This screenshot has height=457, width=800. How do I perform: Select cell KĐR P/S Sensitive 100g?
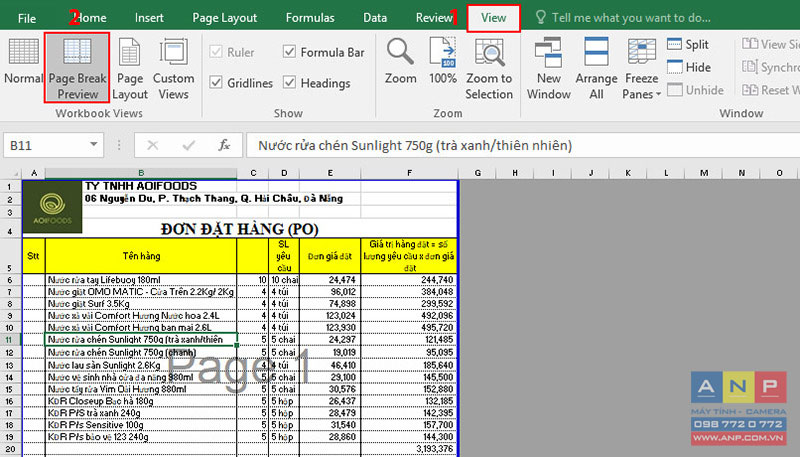tap(141, 425)
